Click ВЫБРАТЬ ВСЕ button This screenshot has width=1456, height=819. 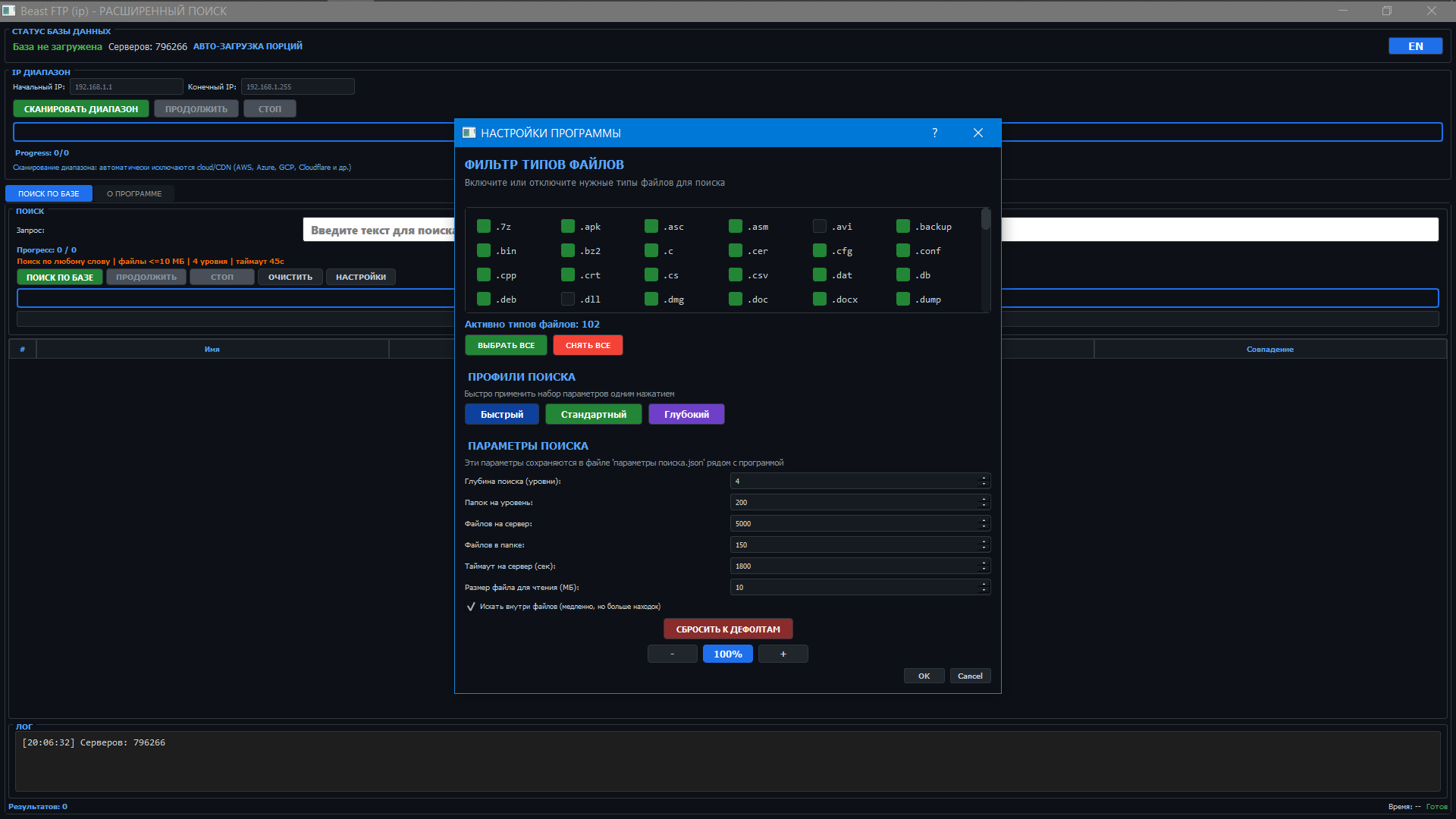pos(506,345)
